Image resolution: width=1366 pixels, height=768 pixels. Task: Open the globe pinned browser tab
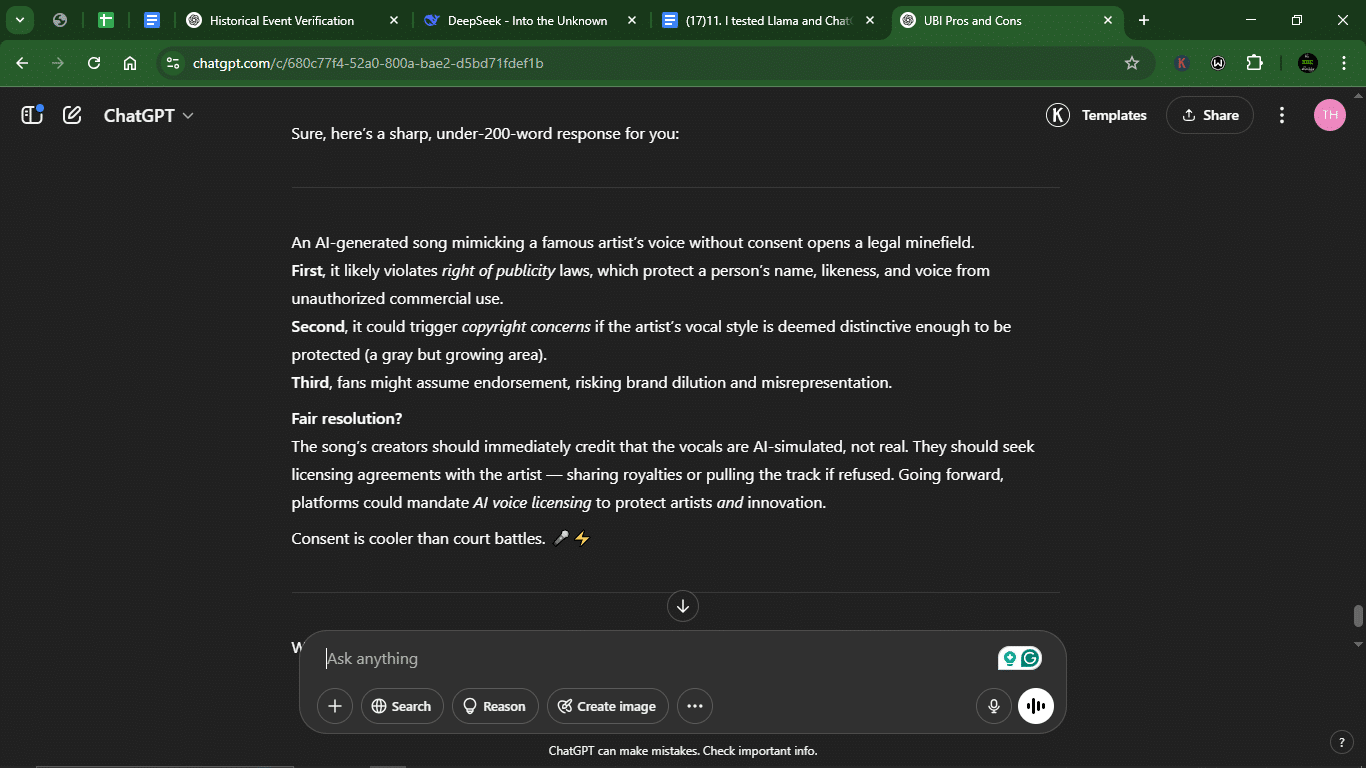(59, 20)
